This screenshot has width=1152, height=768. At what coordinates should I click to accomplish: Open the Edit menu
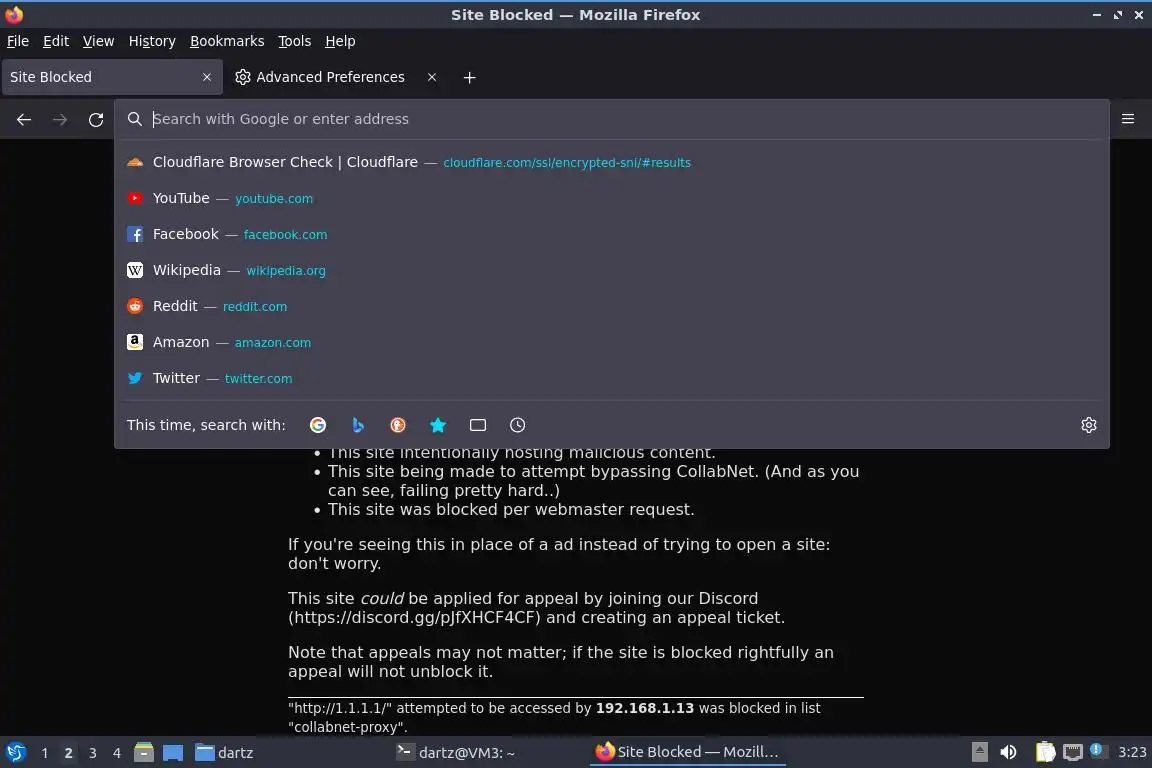(56, 41)
